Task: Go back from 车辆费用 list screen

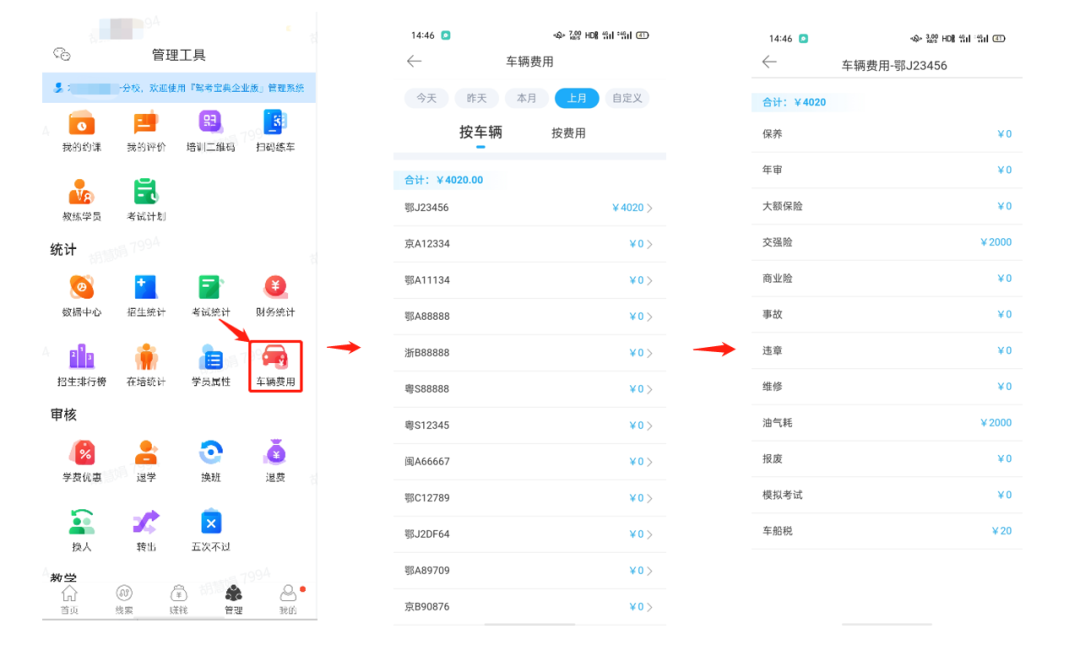Action: pos(414,61)
